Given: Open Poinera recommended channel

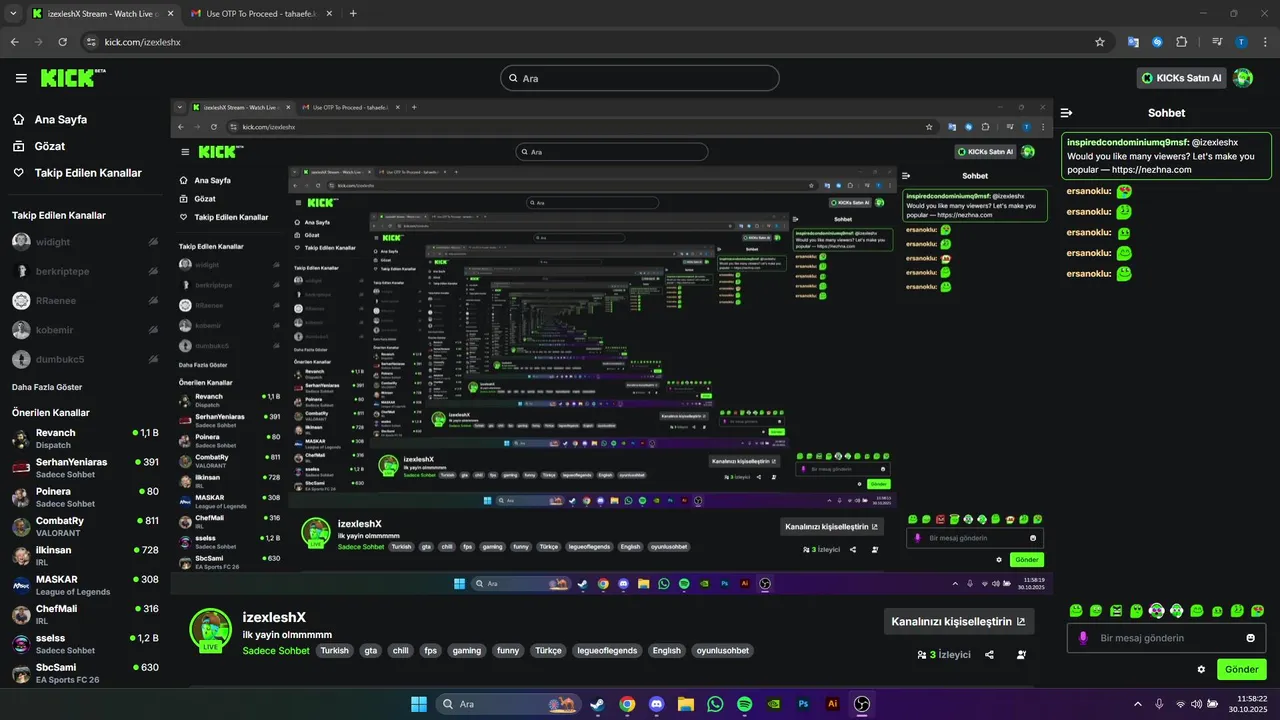Looking at the screenshot, I should [86, 497].
